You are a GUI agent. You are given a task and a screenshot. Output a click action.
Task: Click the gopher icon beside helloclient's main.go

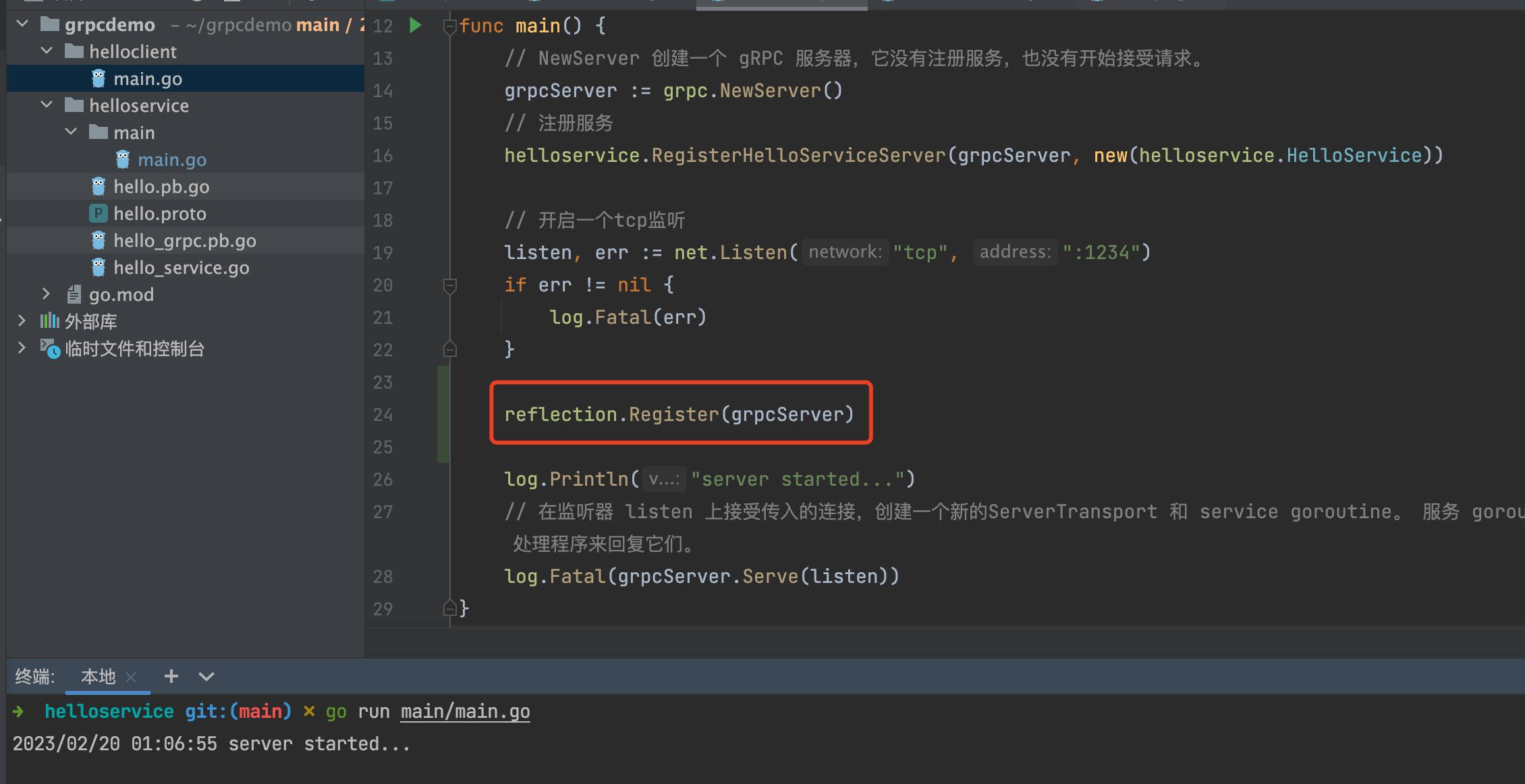point(99,78)
